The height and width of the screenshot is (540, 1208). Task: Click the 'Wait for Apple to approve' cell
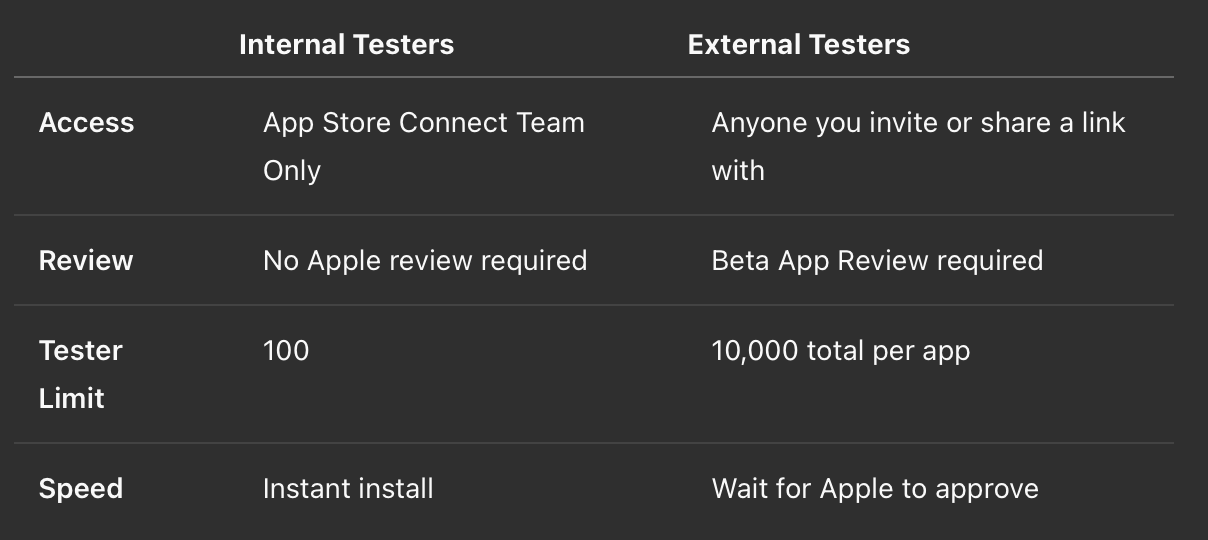pyautogui.click(x=875, y=489)
